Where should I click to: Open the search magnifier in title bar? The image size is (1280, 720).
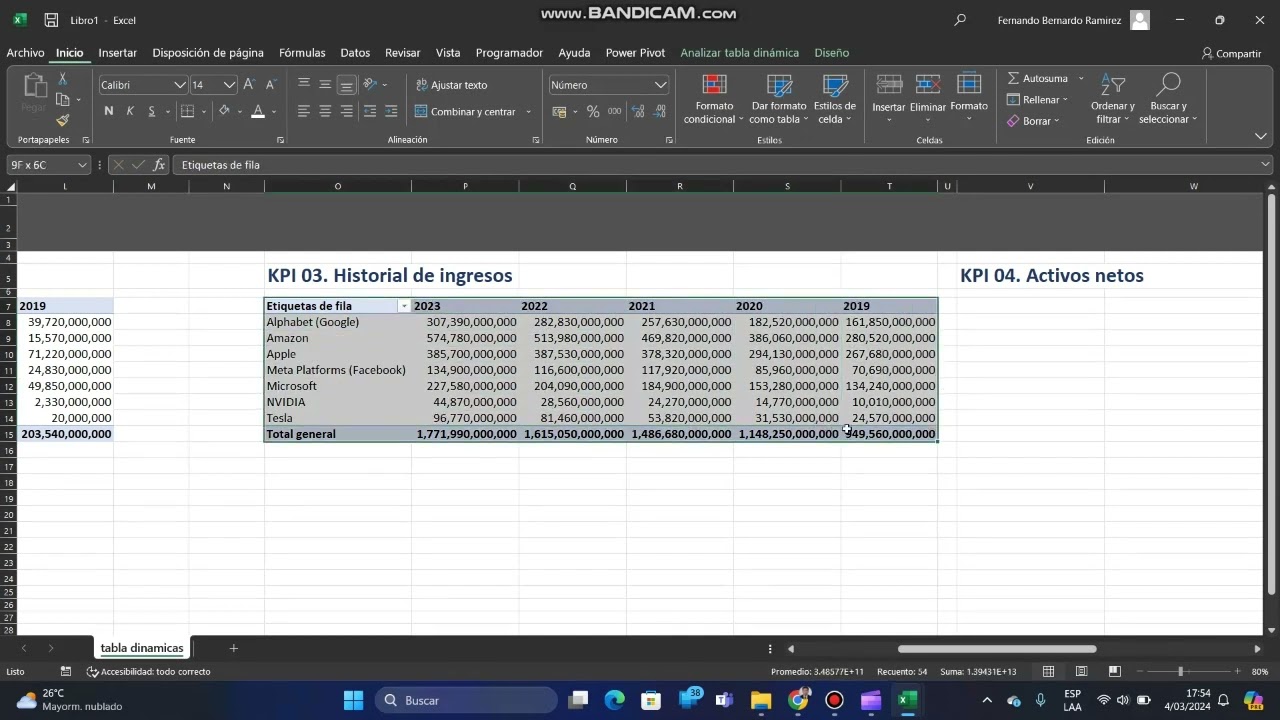[960, 20]
